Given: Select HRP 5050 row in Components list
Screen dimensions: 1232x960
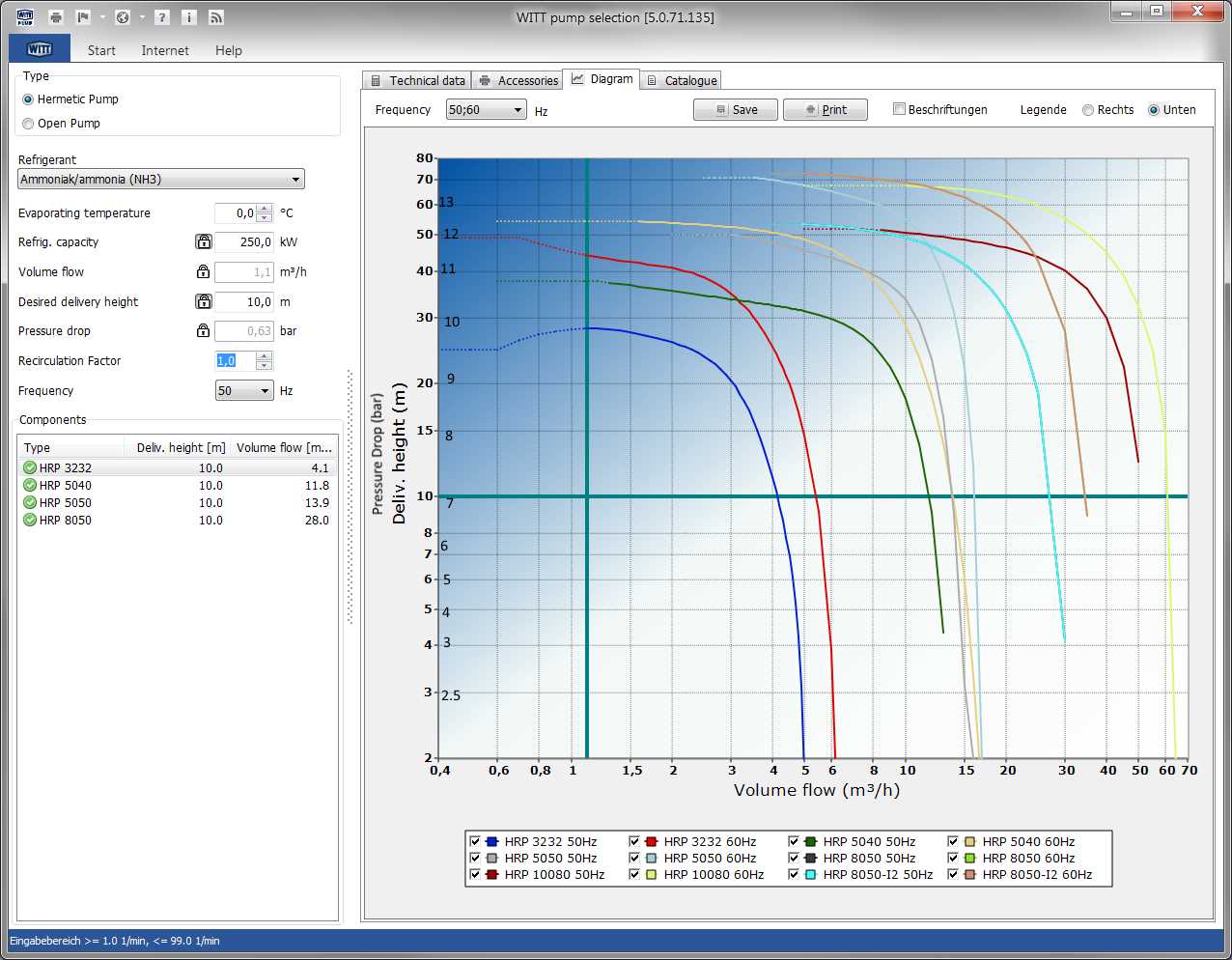Looking at the screenshot, I should tap(178, 503).
